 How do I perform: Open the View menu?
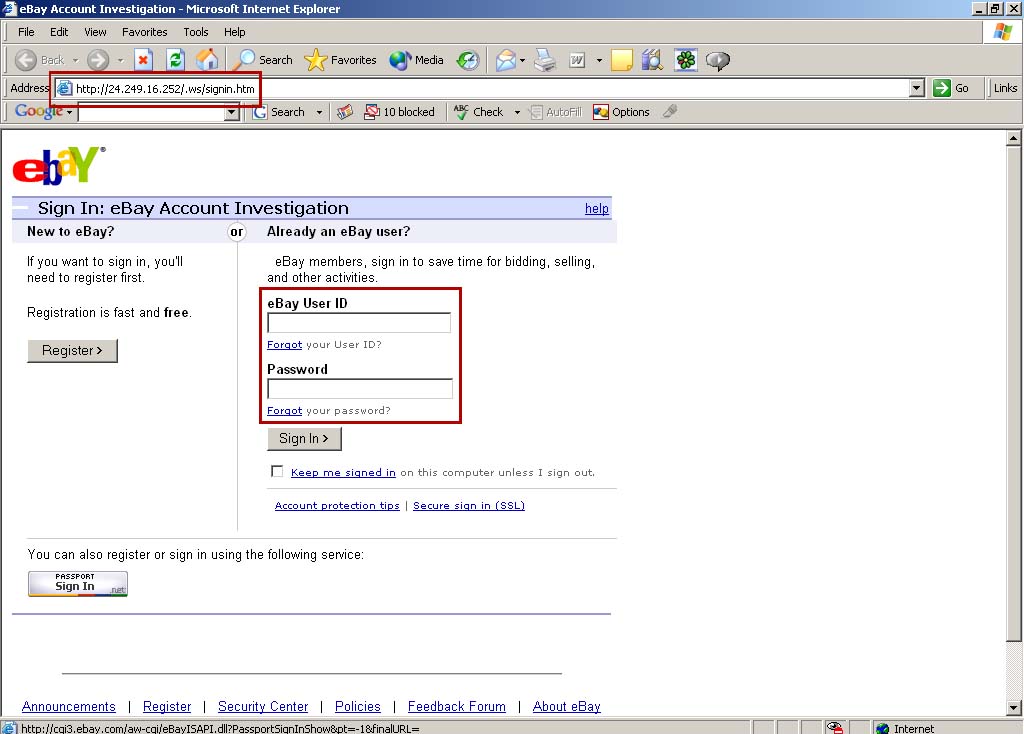click(95, 32)
